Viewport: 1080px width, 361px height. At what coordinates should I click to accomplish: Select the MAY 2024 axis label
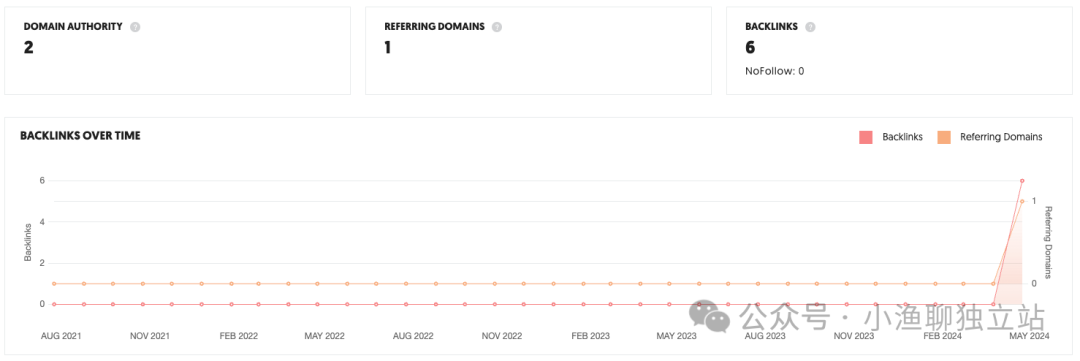tap(1028, 336)
